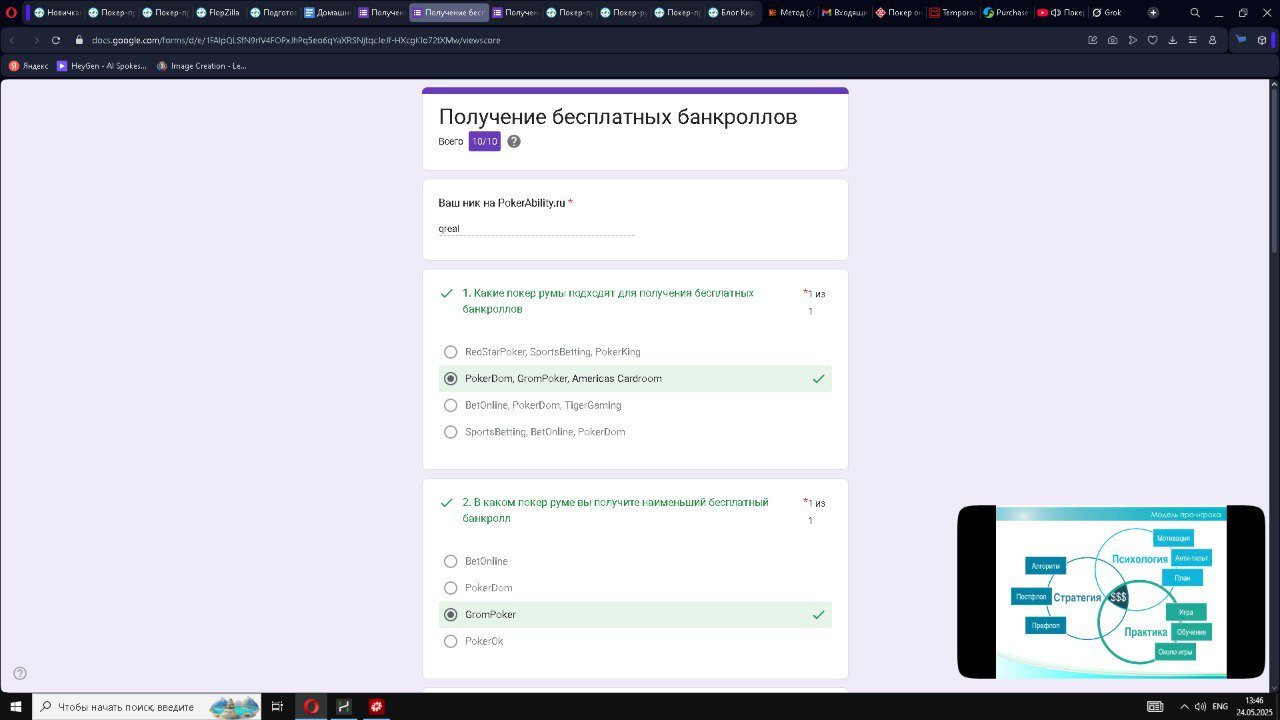Select the BetOnline radio in question 2
The height and width of the screenshot is (720, 1280).
[450, 561]
